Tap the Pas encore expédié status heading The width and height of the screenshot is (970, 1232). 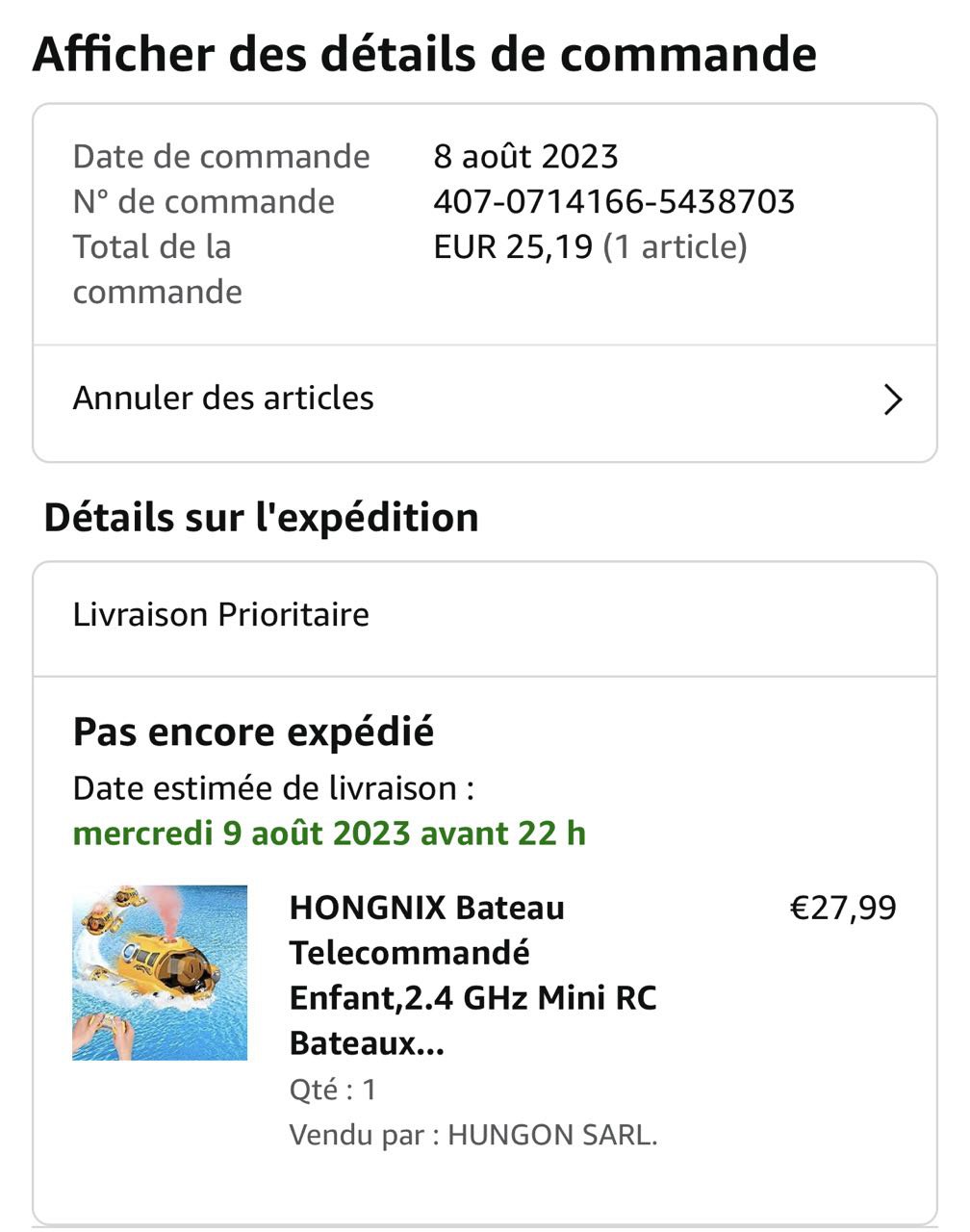point(253,732)
